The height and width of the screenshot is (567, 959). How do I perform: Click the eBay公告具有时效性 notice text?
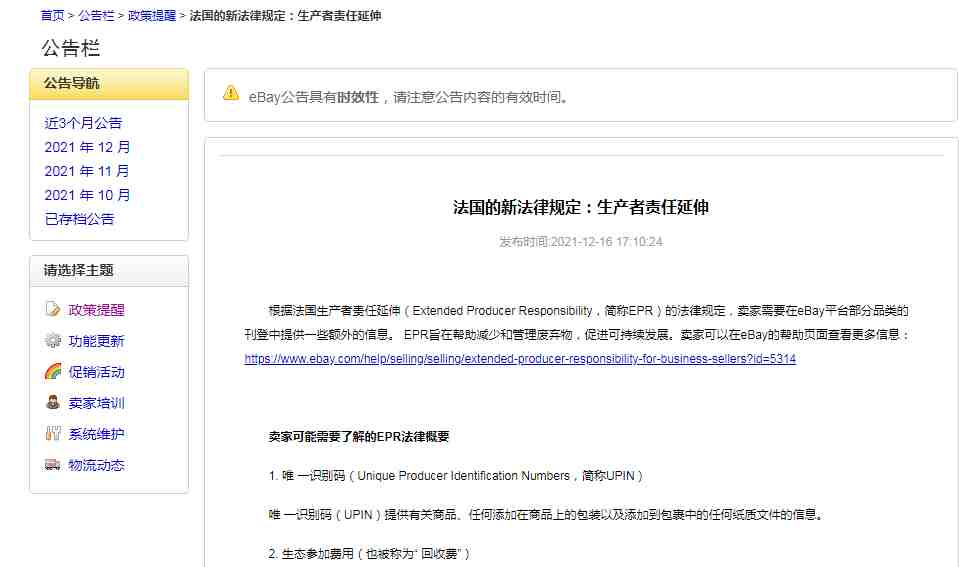click(x=408, y=97)
